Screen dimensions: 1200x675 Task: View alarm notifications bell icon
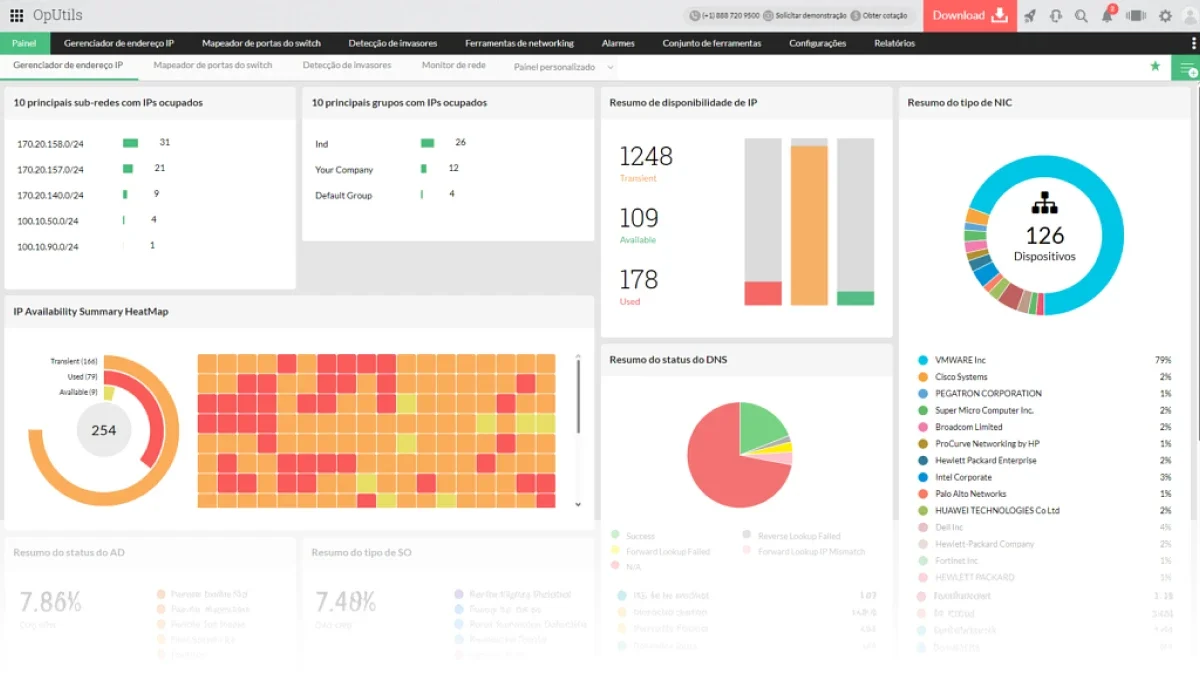pos(1108,15)
